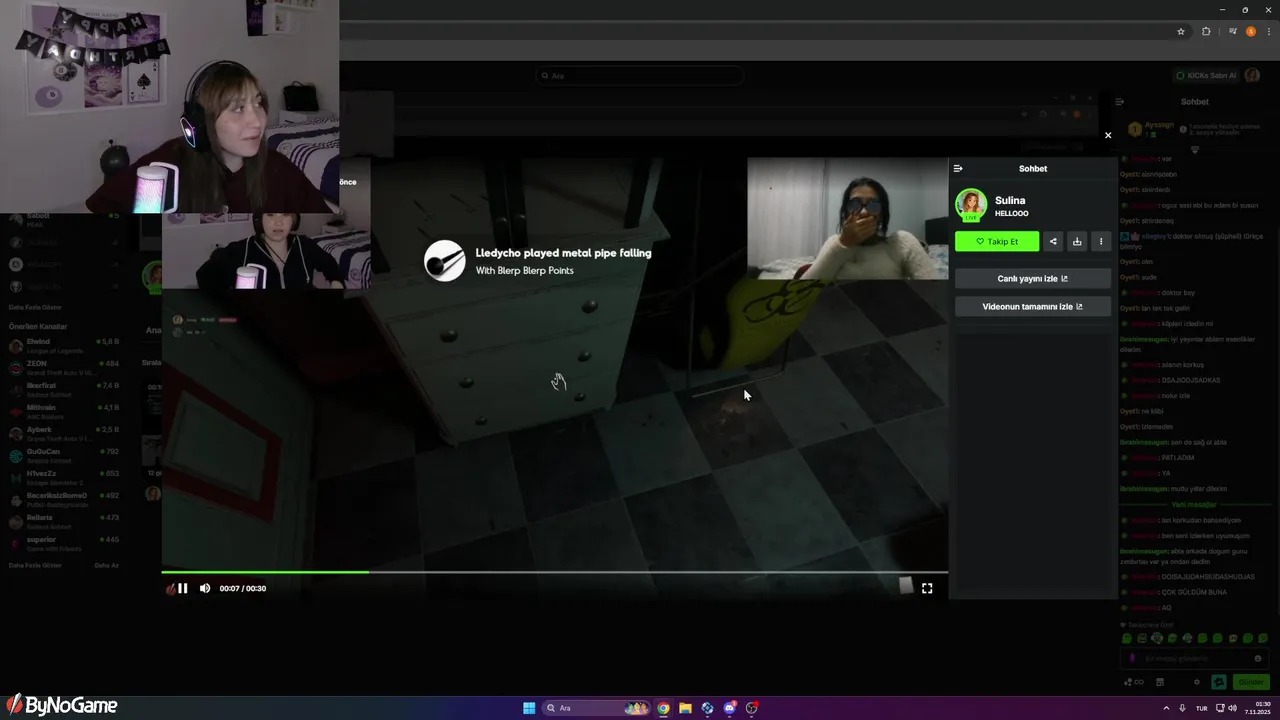Download the clip using download icon
This screenshot has height=720, width=1280.
[1077, 241]
